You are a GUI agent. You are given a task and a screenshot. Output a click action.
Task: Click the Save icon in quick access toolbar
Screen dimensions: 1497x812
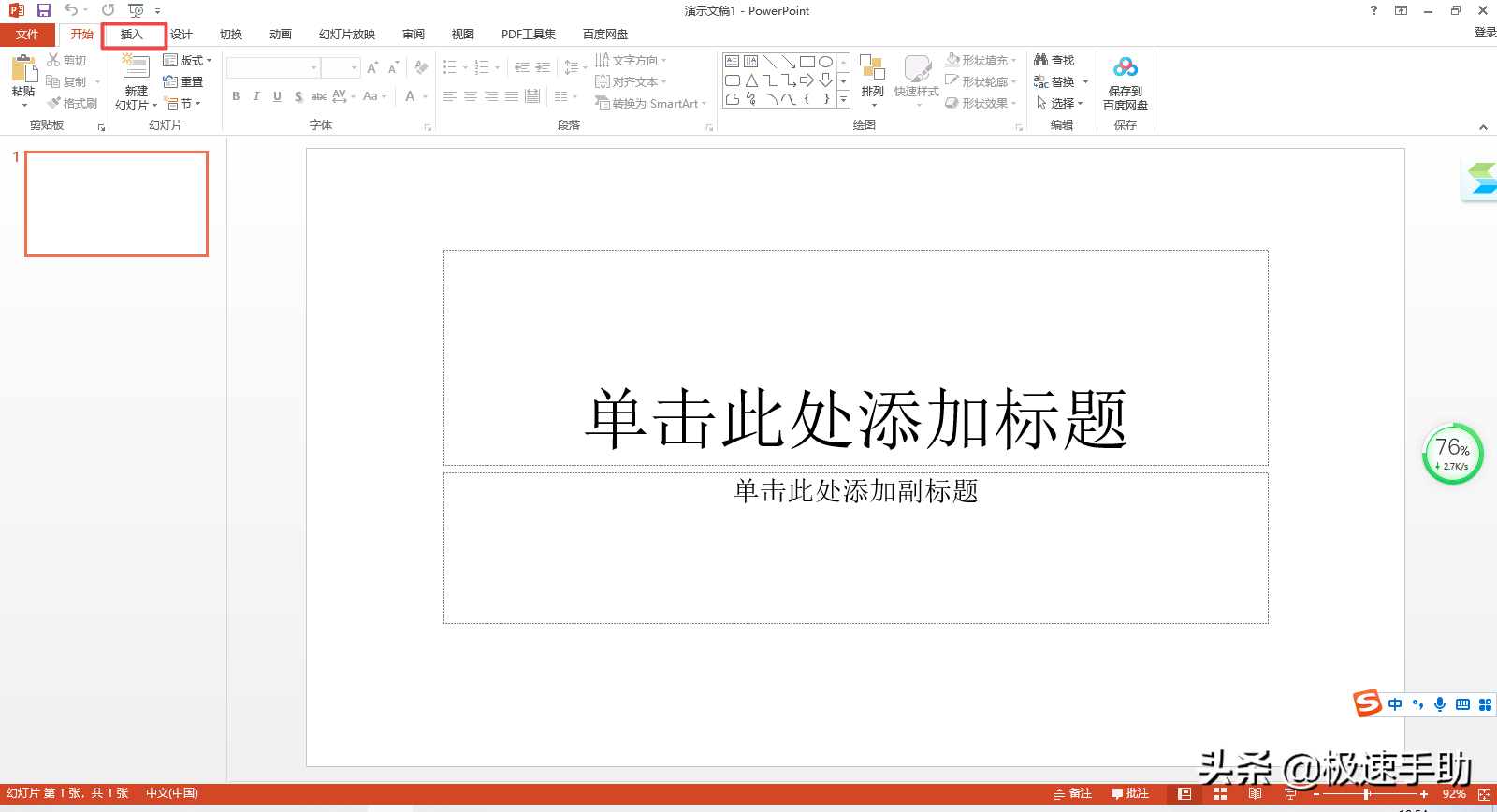coord(43,10)
